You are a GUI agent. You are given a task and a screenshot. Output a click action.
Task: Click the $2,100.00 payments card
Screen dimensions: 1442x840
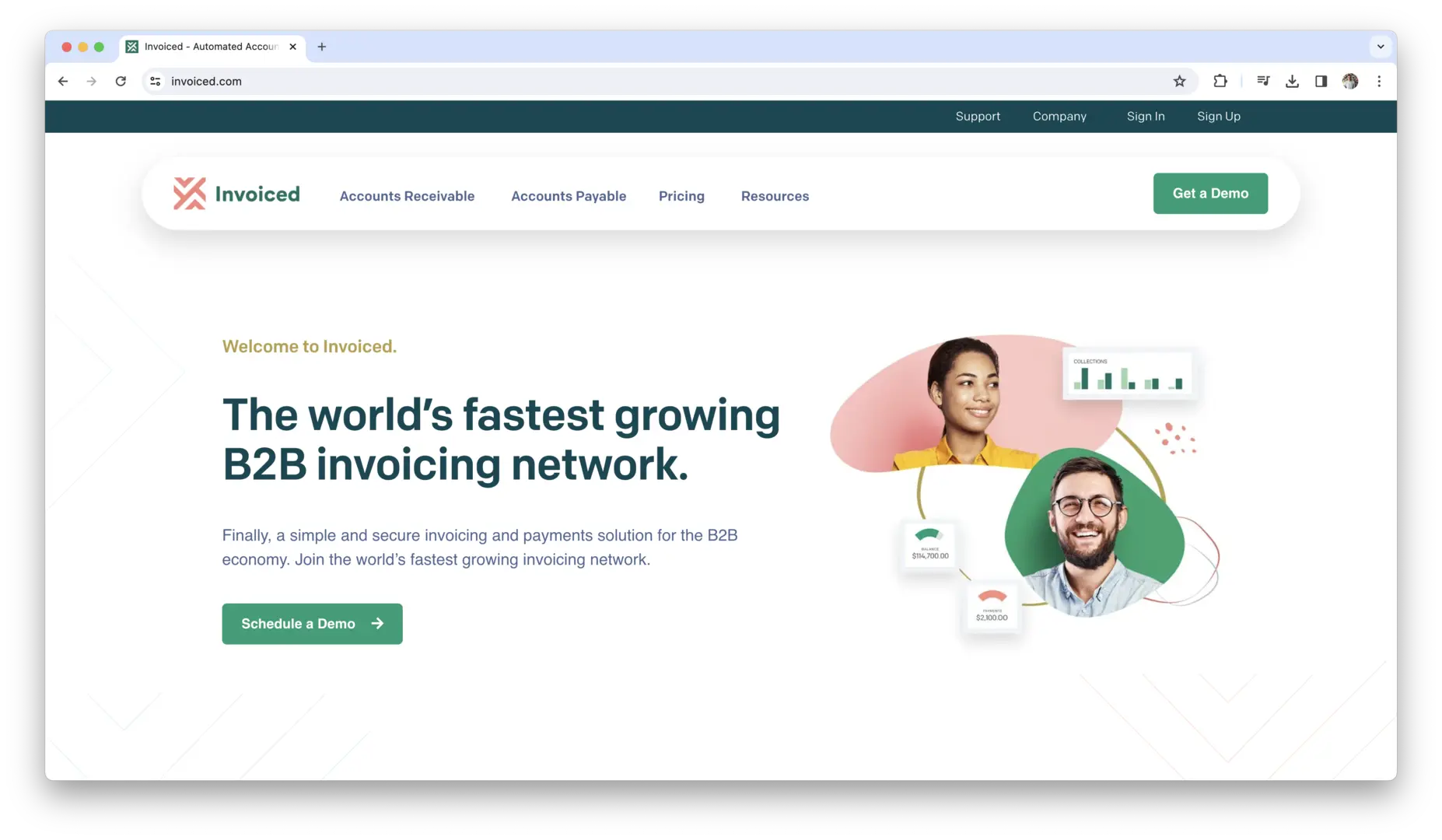[992, 606]
